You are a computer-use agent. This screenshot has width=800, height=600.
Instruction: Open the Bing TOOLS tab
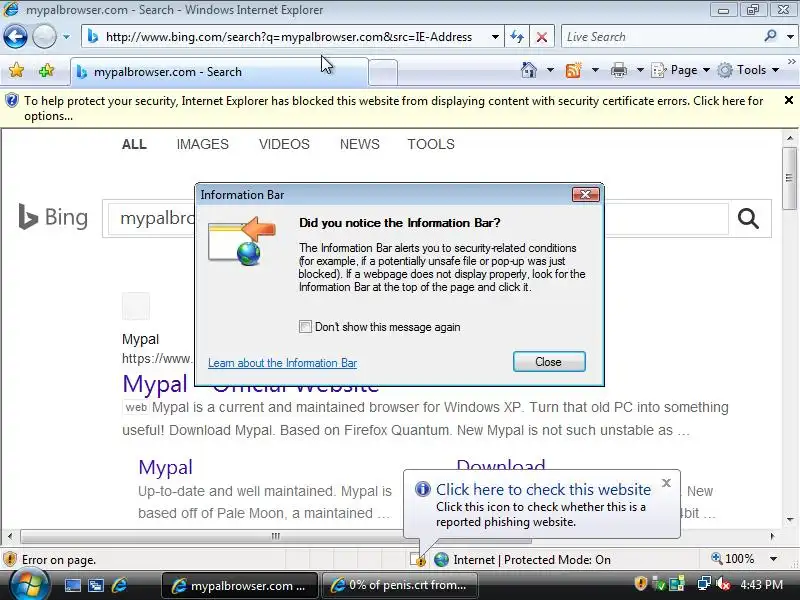[x=431, y=144]
